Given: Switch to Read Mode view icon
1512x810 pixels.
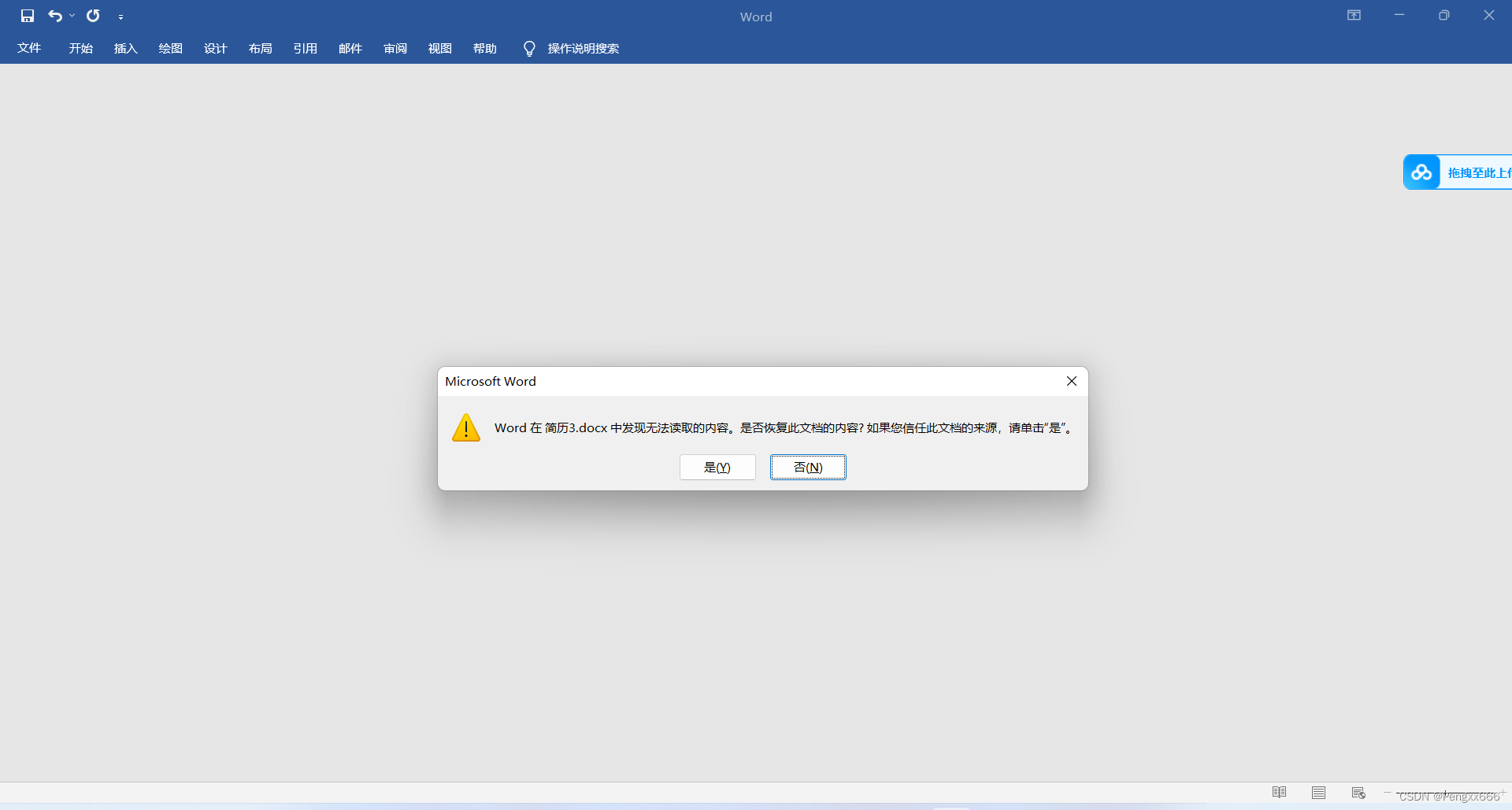Looking at the screenshot, I should pyautogui.click(x=1280, y=792).
